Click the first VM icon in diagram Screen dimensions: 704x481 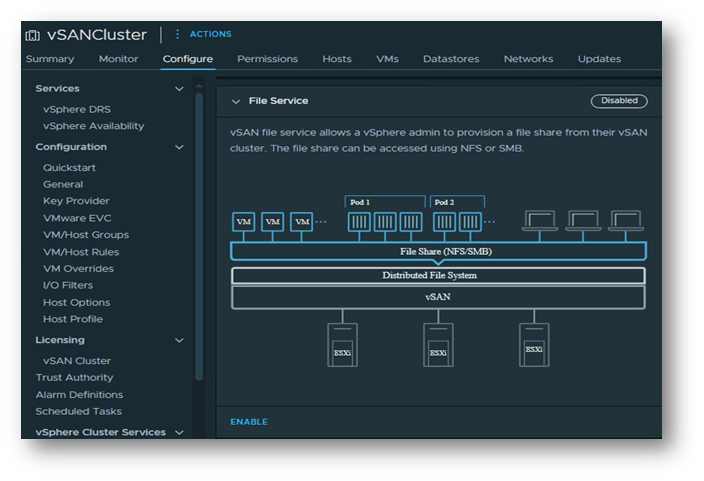[244, 222]
